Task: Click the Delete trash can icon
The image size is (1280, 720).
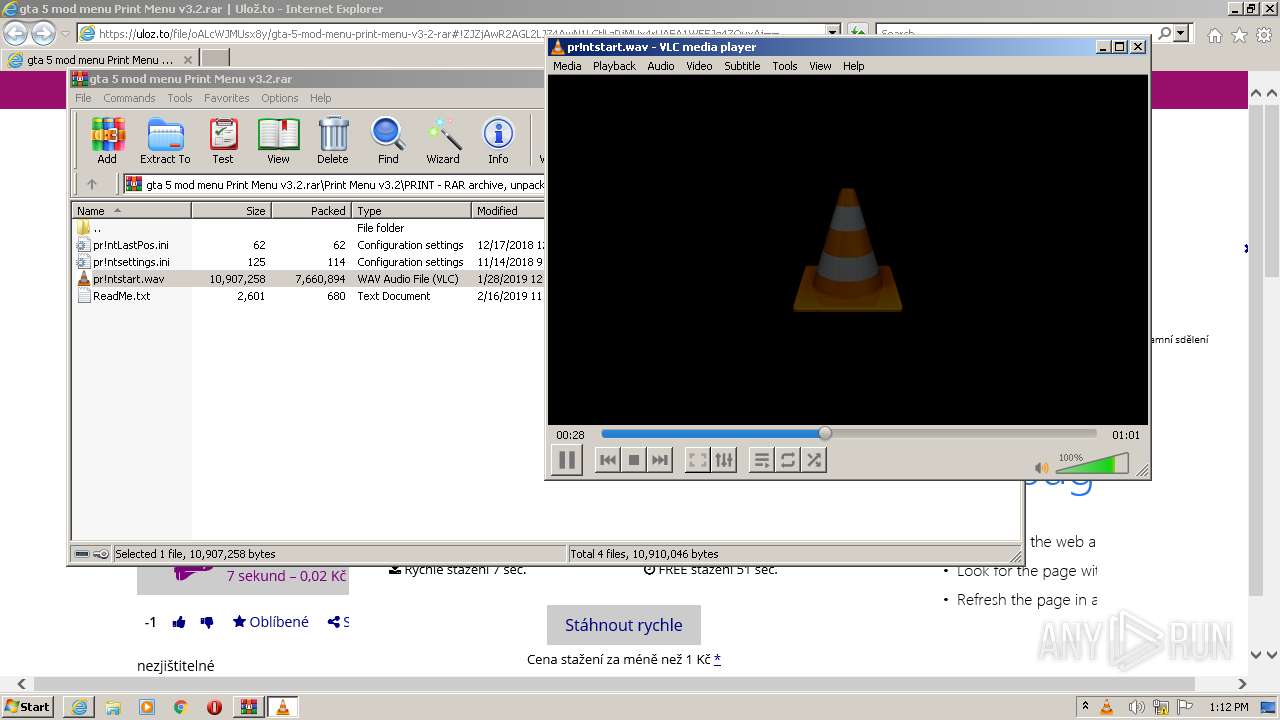Action: click(x=333, y=140)
